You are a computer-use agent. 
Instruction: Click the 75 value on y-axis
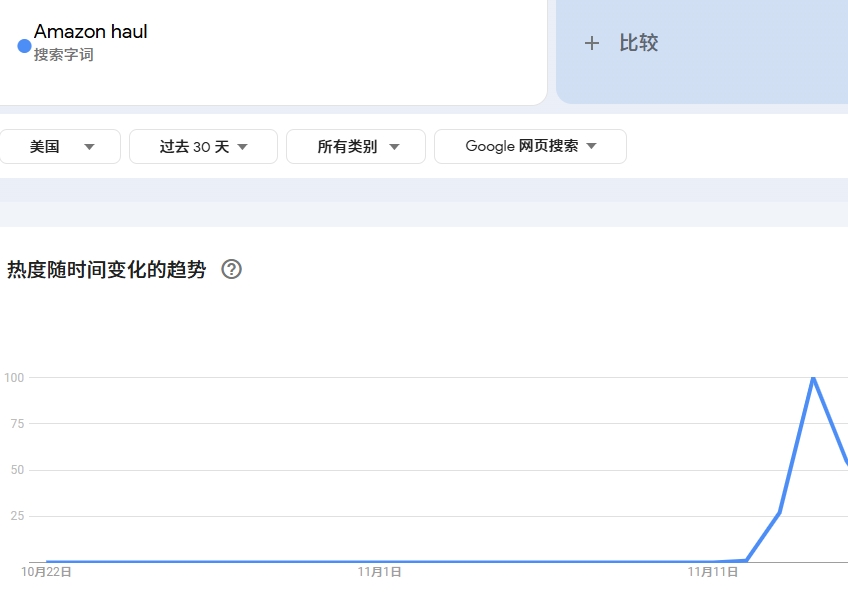coord(17,424)
